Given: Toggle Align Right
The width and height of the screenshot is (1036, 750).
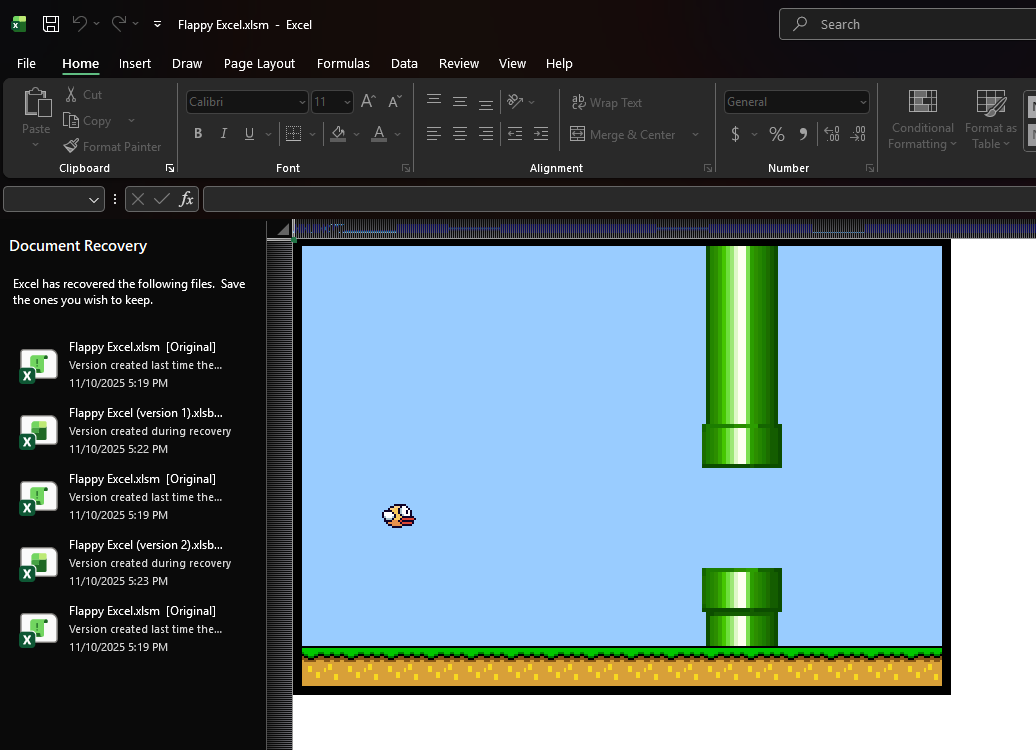Looking at the screenshot, I should pyautogui.click(x=486, y=133).
